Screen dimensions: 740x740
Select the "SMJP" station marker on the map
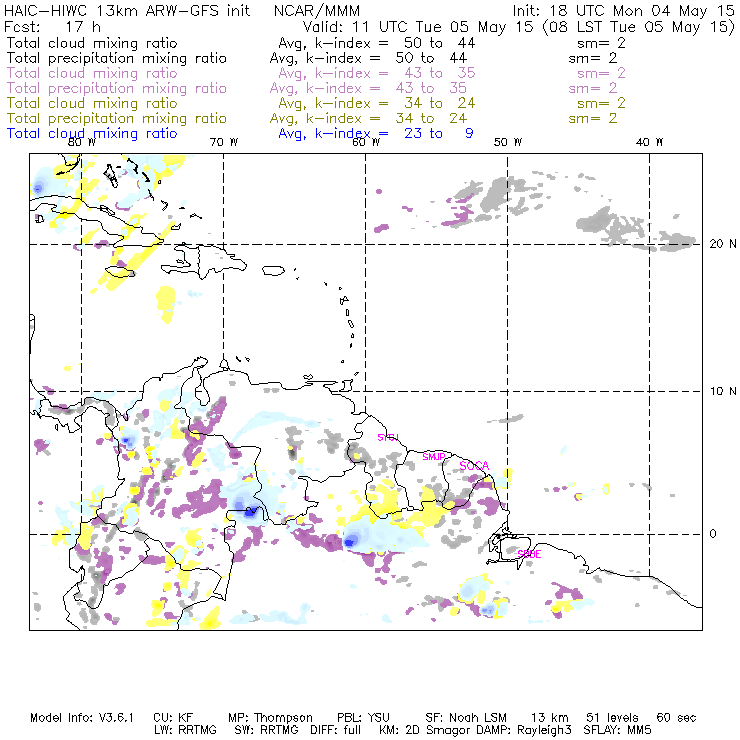(x=434, y=456)
